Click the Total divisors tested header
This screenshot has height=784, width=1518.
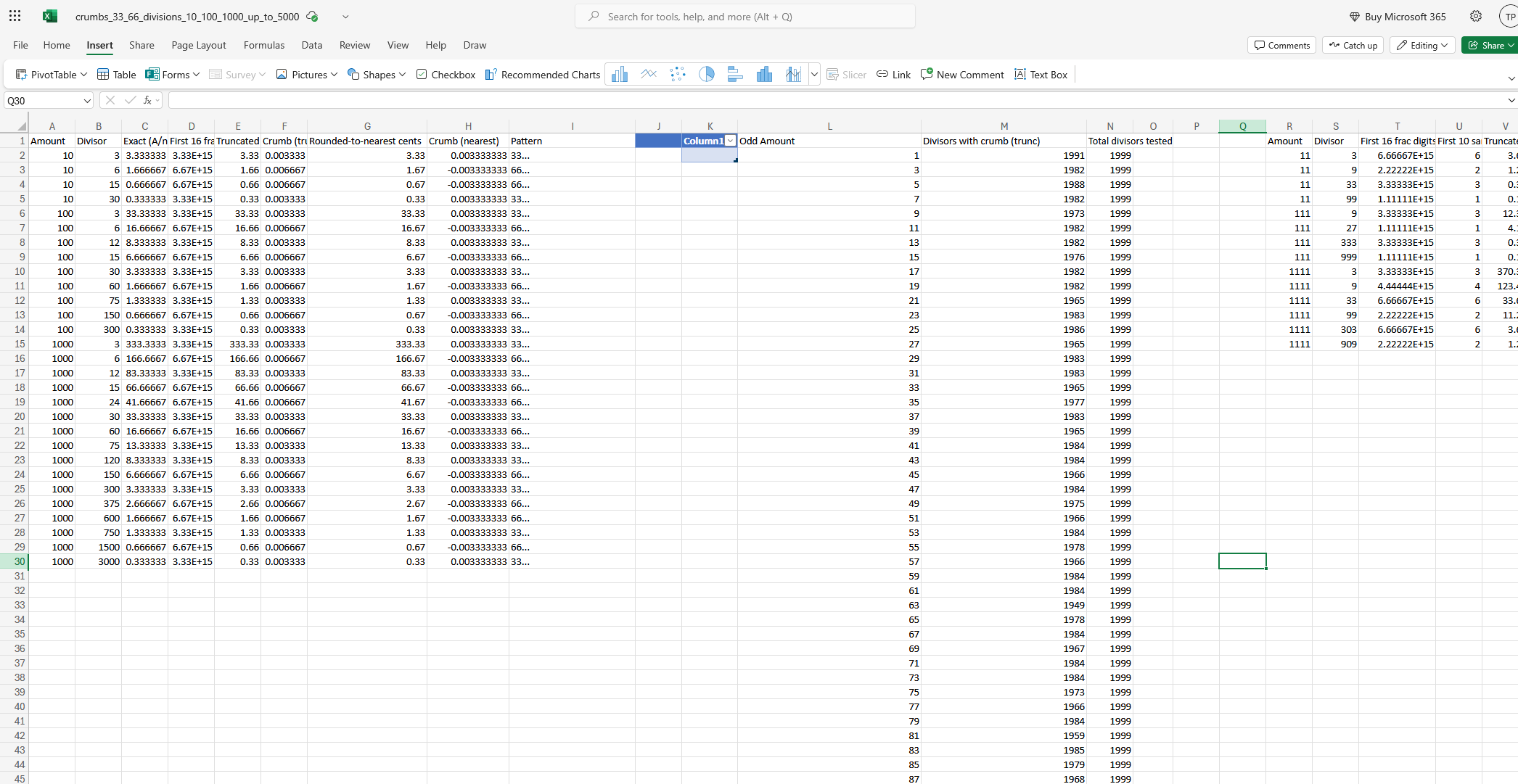[x=1130, y=141]
